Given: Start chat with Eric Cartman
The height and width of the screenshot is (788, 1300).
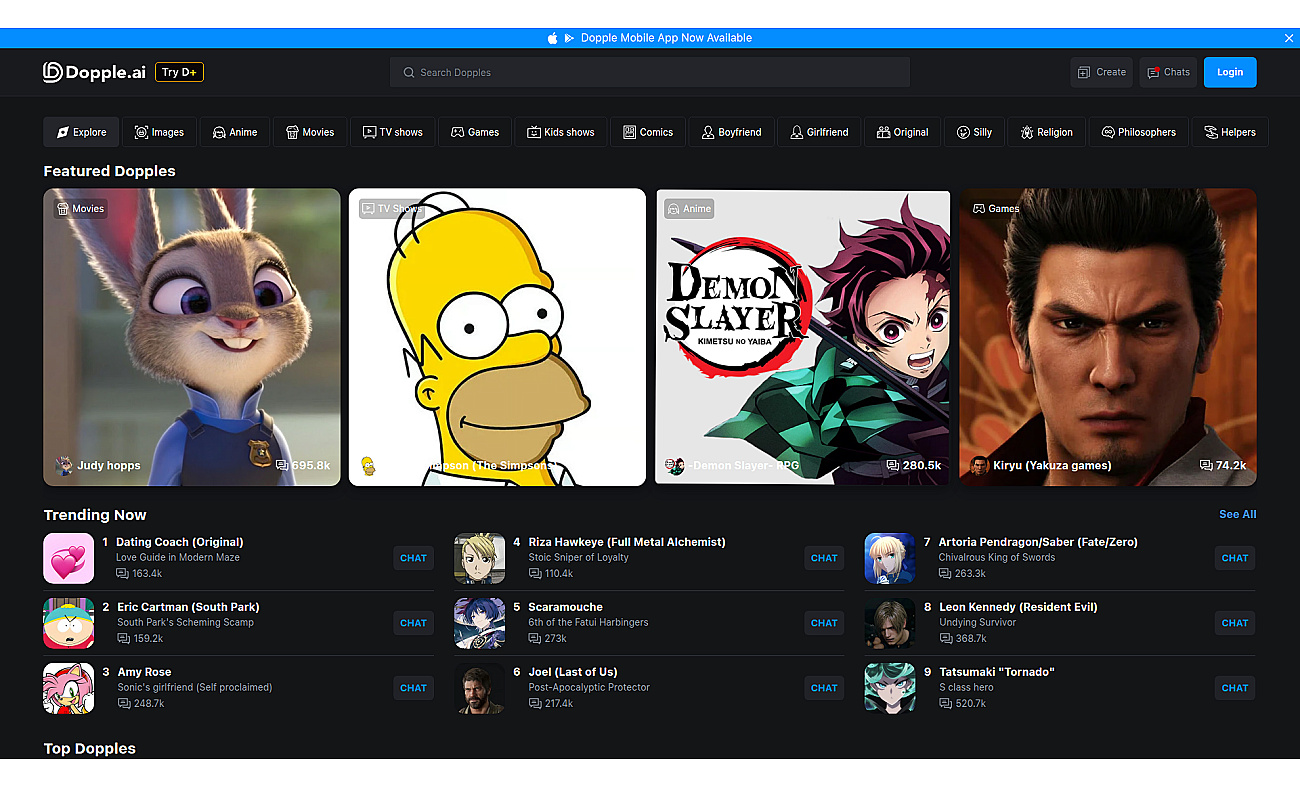Looking at the screenshot, I should pyautogui.click(x=414, y=623).
